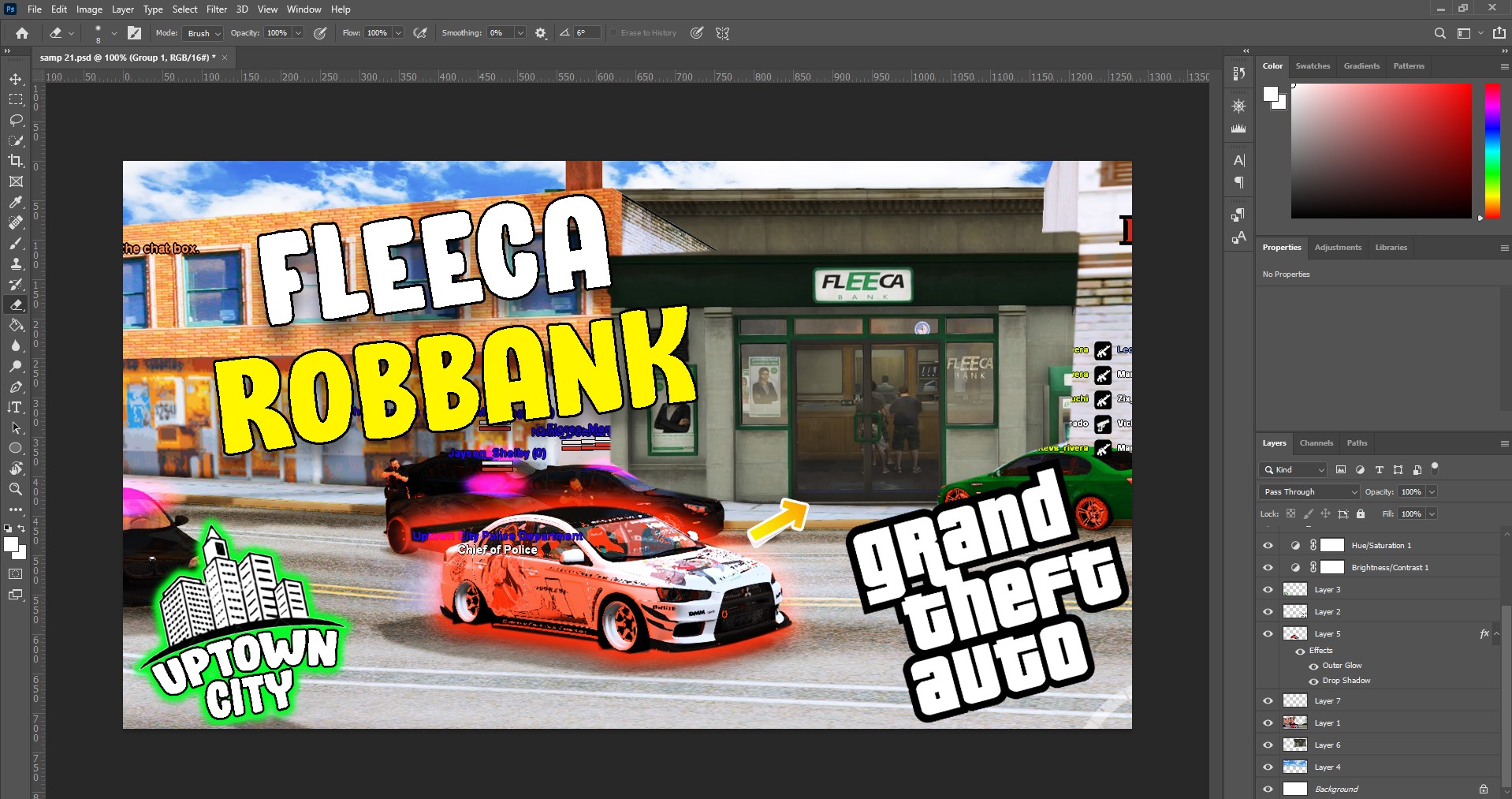The width and height of the screenshot is (1512, 799).
Task: Select the Dodge tool
Action: click(16, 366)
